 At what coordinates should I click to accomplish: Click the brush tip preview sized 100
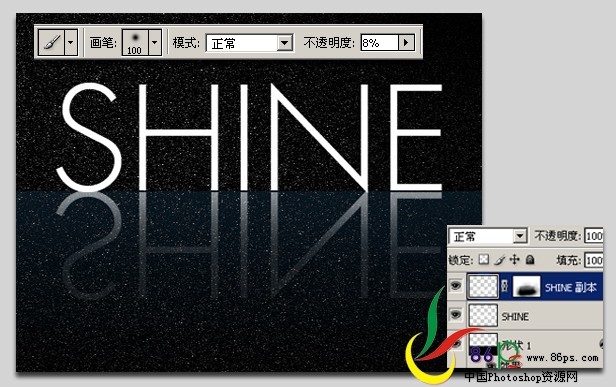coord(135,42)
